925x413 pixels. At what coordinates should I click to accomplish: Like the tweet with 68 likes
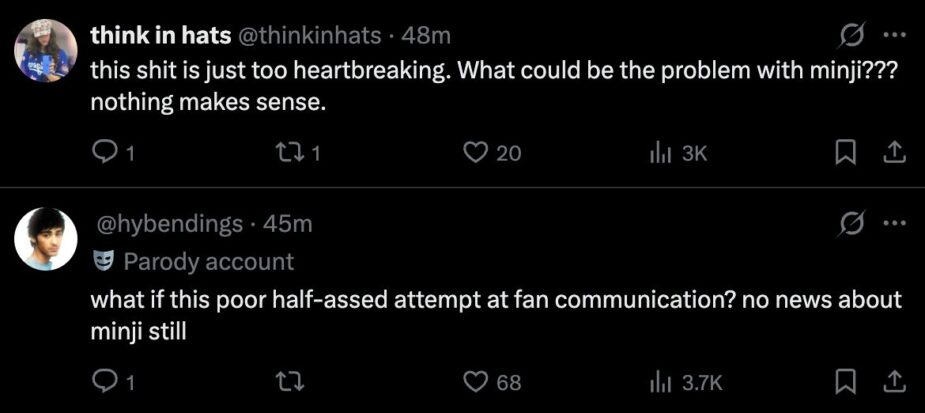click(474, 381)
